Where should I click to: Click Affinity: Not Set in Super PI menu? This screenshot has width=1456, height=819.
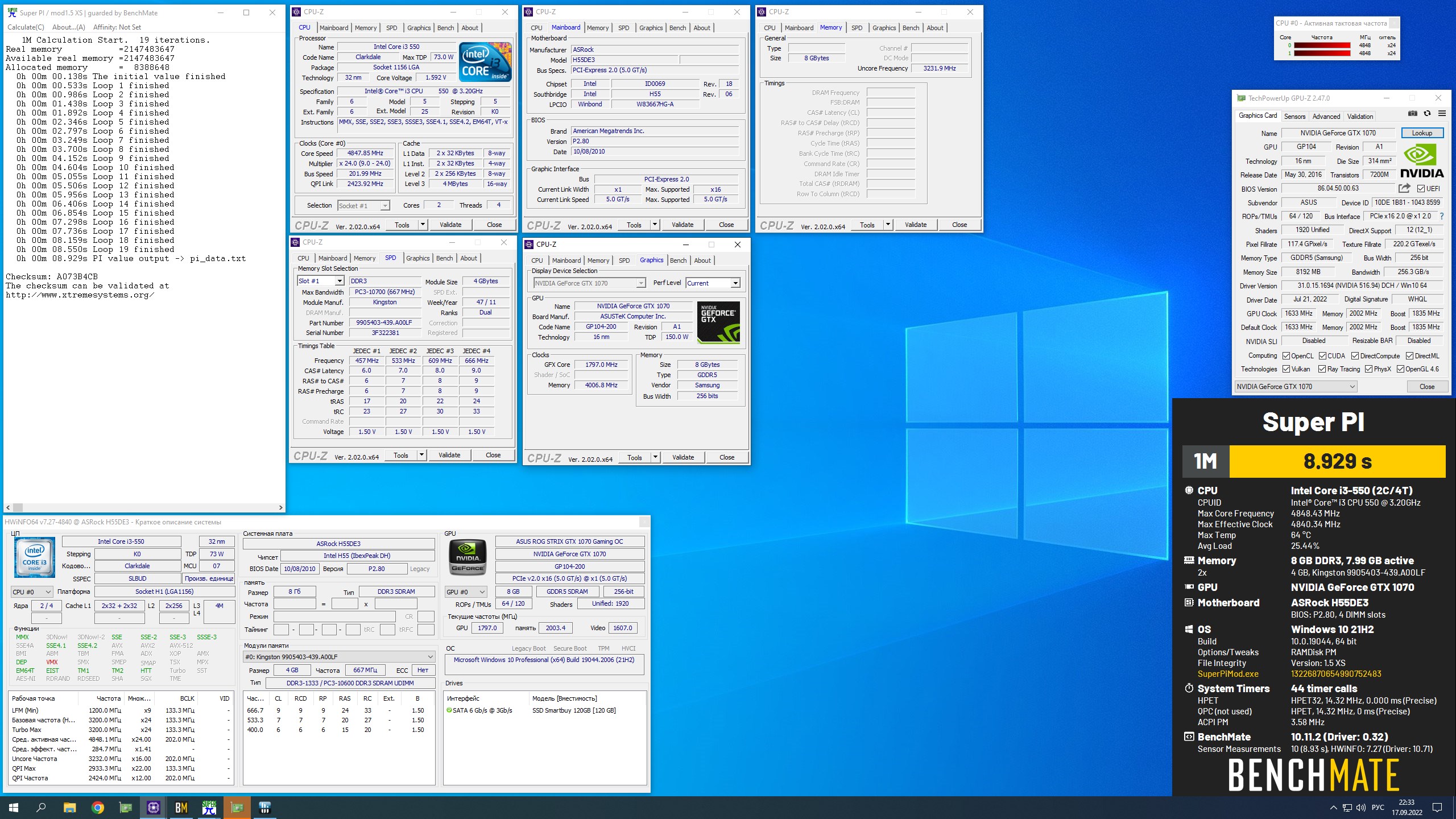pos(117,27)
